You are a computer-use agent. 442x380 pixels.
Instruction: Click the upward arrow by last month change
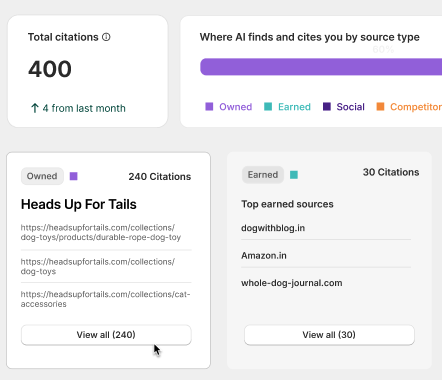pos(35,108)
